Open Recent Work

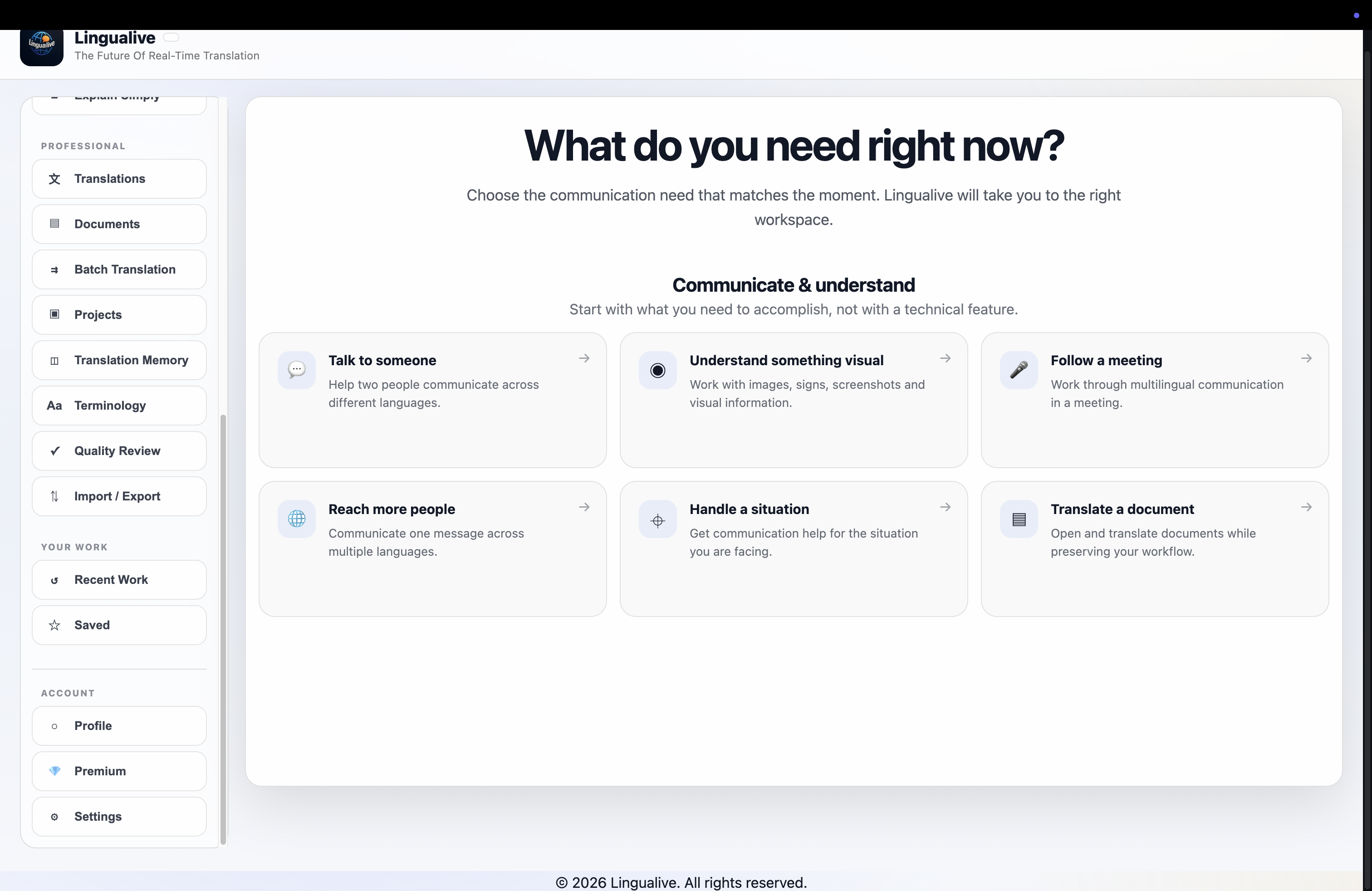click(x=119, y=580)
